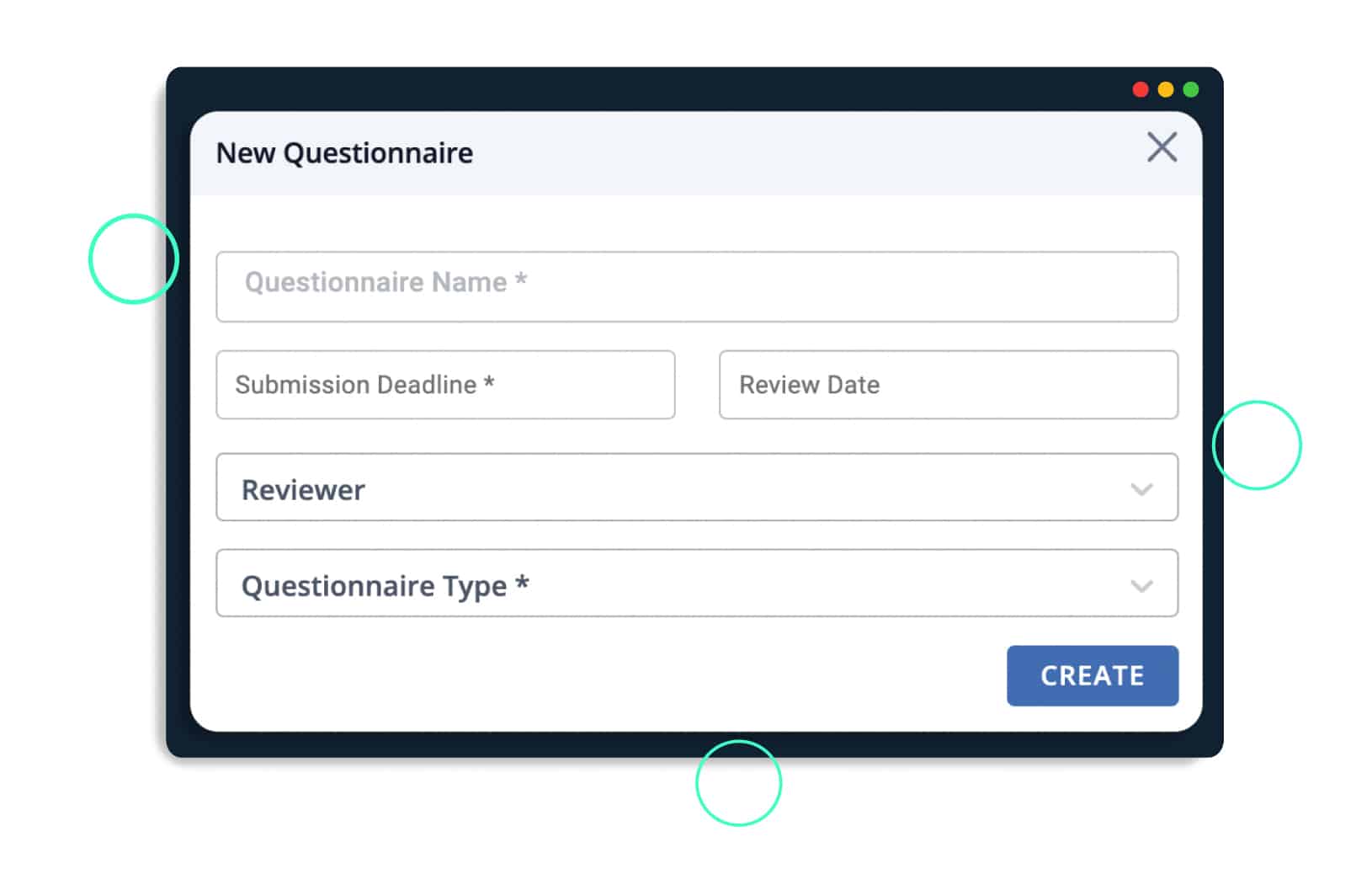Click the teal circle on the right edge

click(x=1257, y=445)
